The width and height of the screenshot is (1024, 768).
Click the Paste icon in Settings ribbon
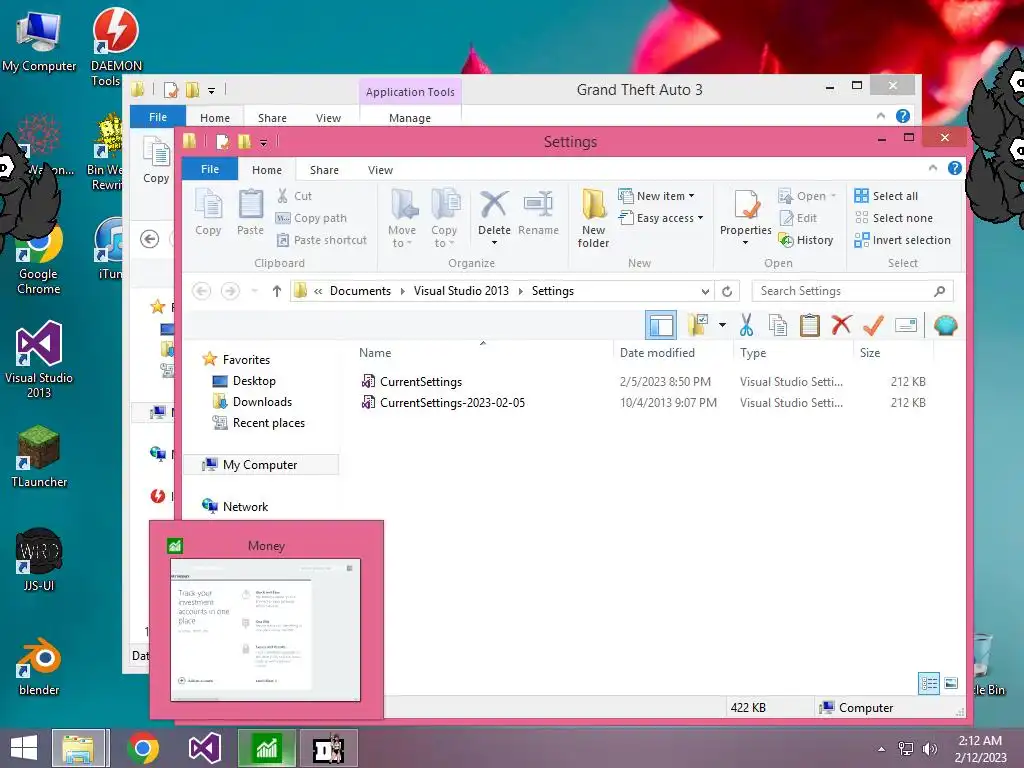click(250, 212)
